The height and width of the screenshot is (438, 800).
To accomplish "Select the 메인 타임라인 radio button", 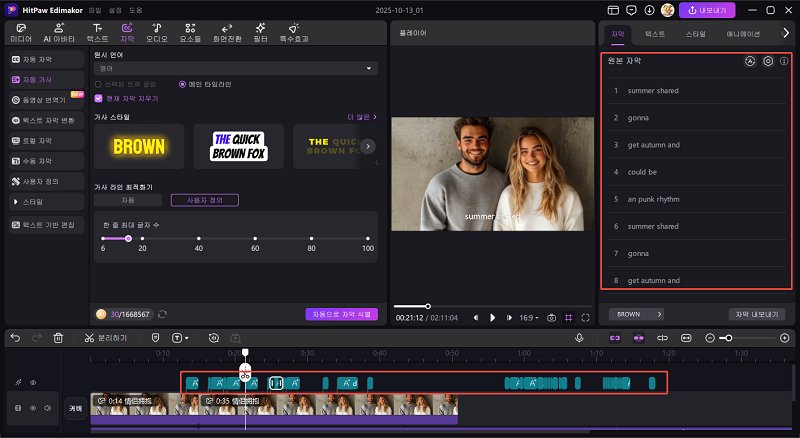I will tap(181, 84).
